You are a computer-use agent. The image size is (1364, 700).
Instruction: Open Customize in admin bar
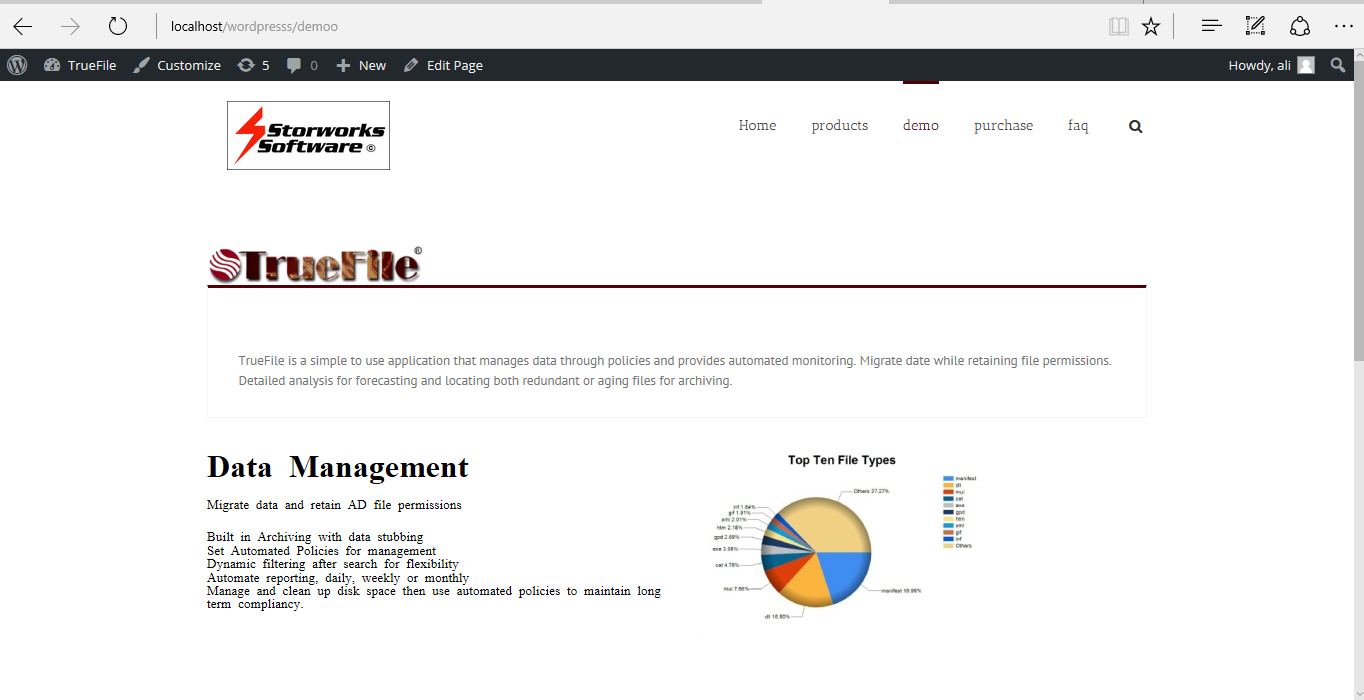click(176, 65)
